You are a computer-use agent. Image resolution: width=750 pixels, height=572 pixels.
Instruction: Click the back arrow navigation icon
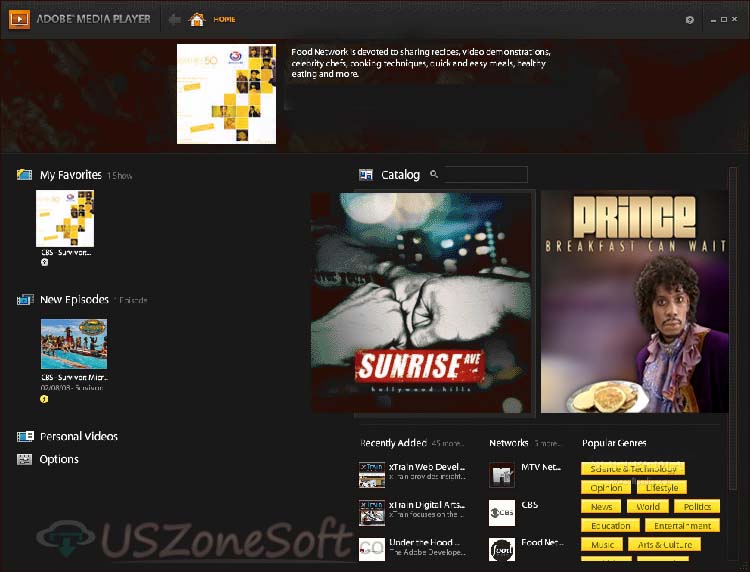pyautogui.click(x=175, y=20)
